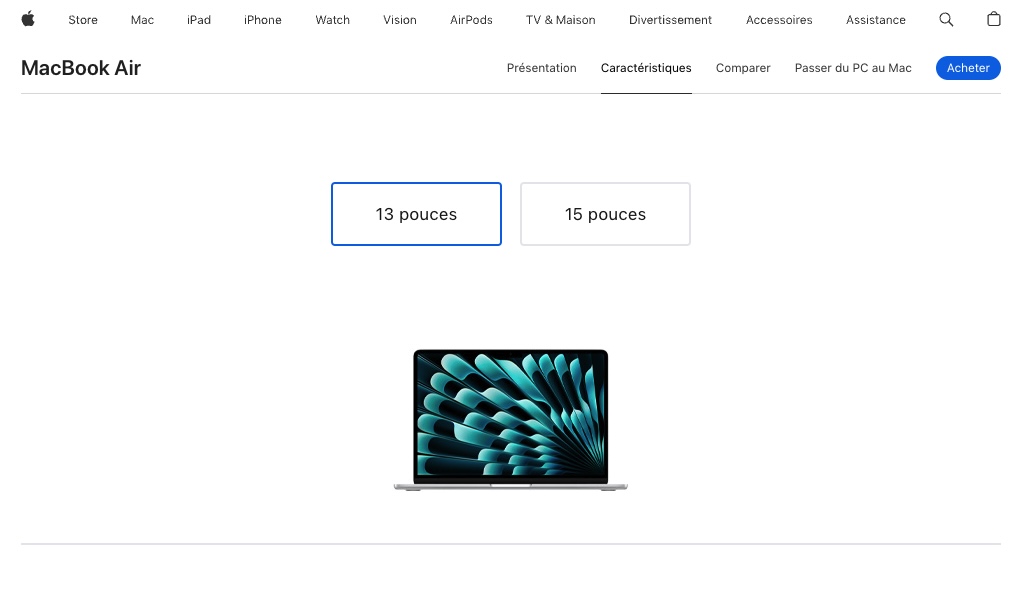
Task: Switch to the Comparer tab
Action: 742,68
